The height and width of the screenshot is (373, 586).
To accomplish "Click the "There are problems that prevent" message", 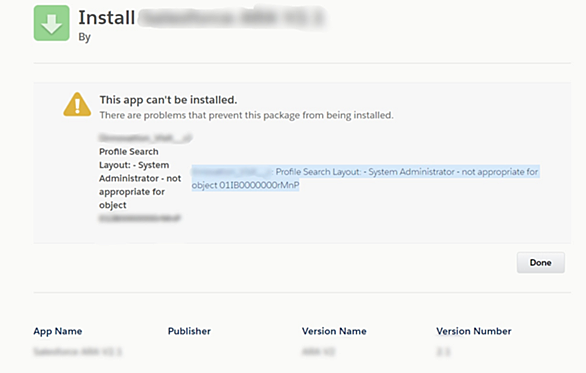I will tap(246, 115).
